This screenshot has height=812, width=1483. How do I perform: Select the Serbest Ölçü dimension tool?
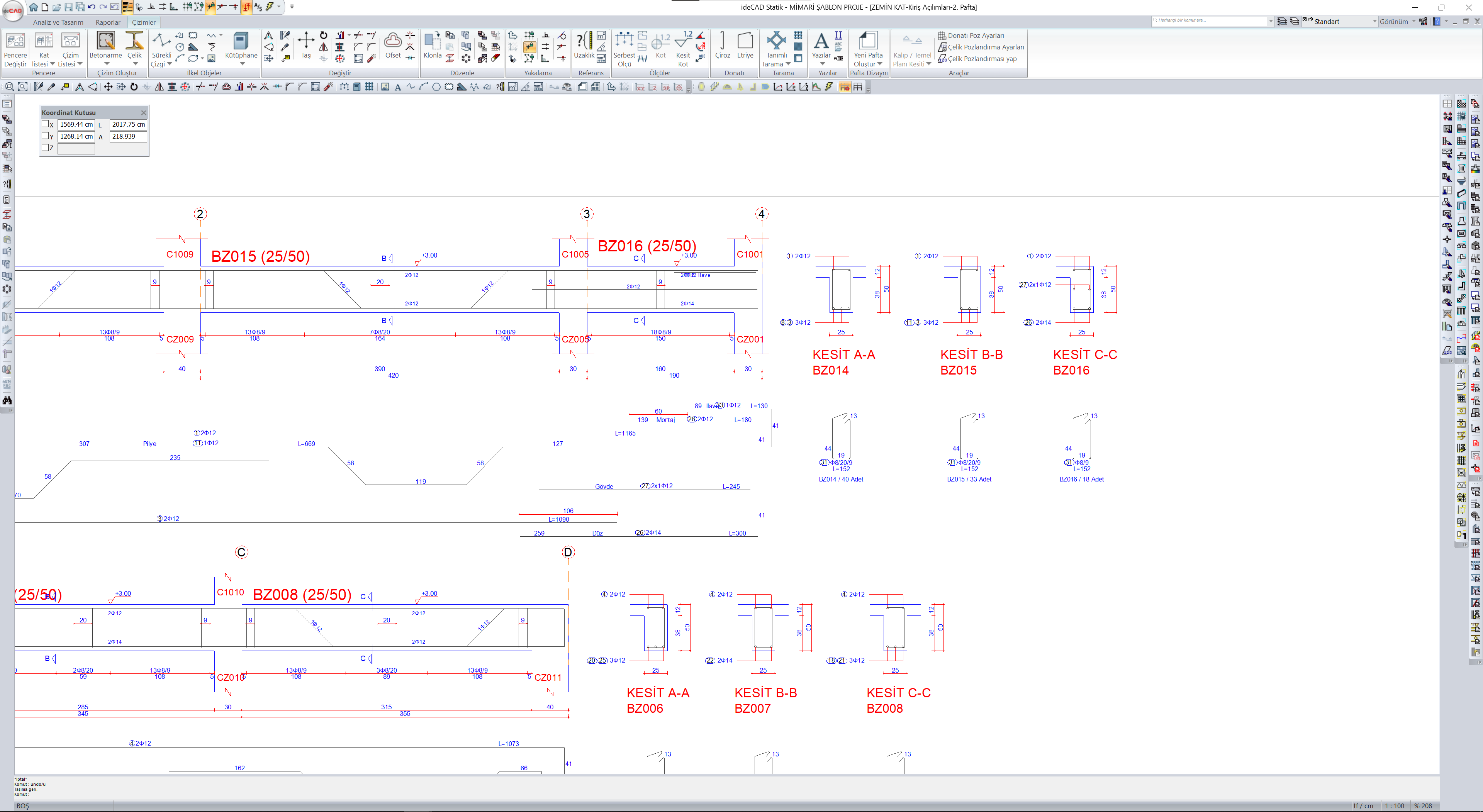(x=624, y=41)
